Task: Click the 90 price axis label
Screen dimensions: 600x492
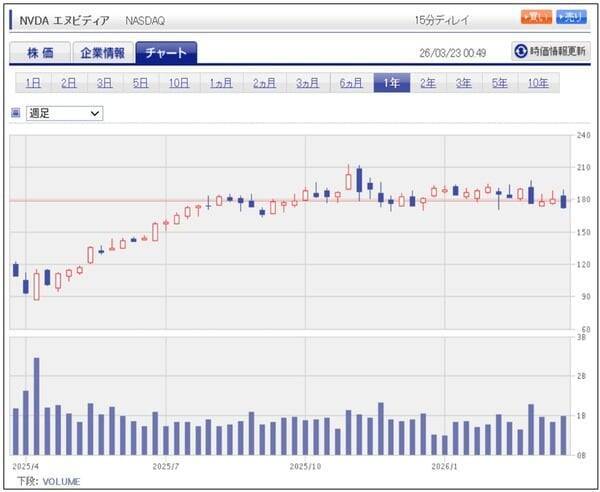Action: (x=585, y=297)
